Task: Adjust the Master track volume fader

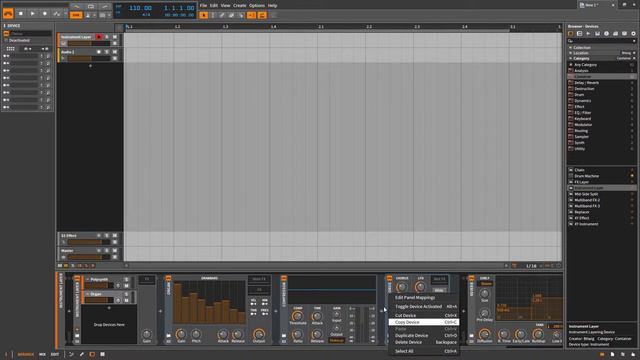Action: [89, 257]
